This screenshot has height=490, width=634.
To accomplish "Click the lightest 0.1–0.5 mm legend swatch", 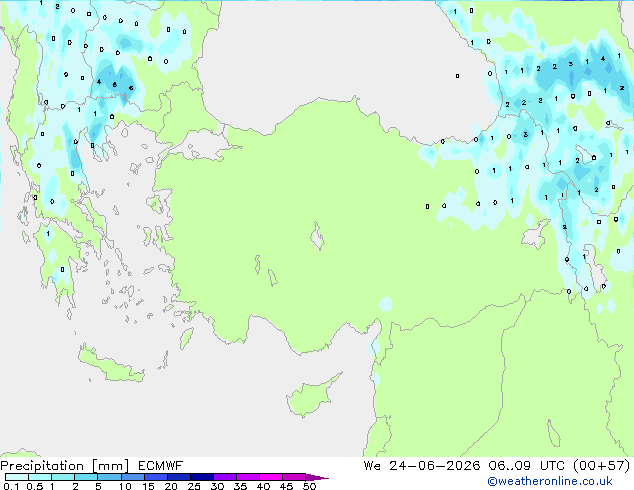I will (x=17, y=477).
